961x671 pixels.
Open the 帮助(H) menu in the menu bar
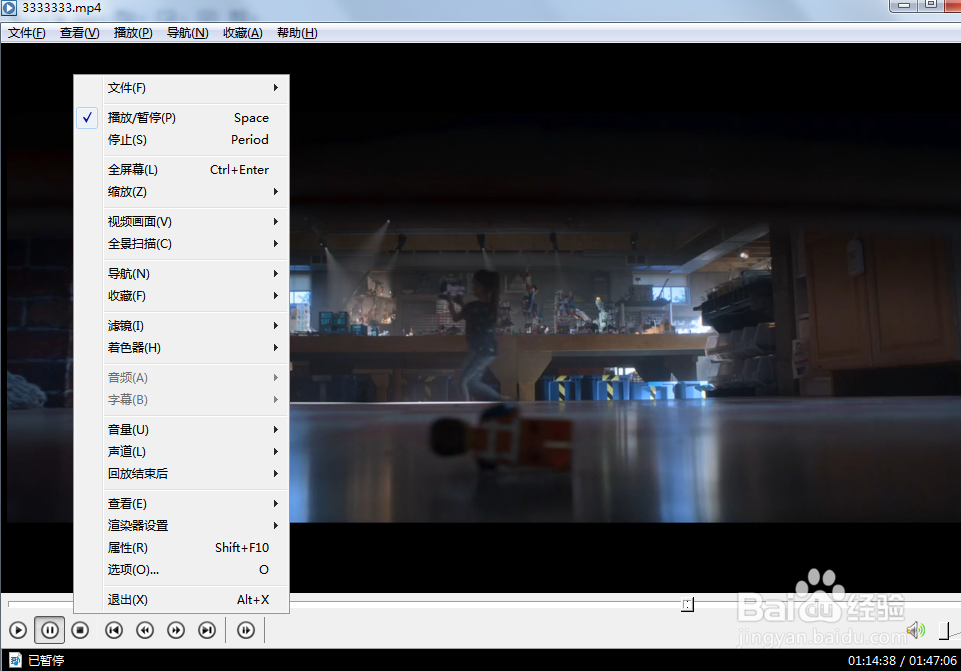(297, 33)
